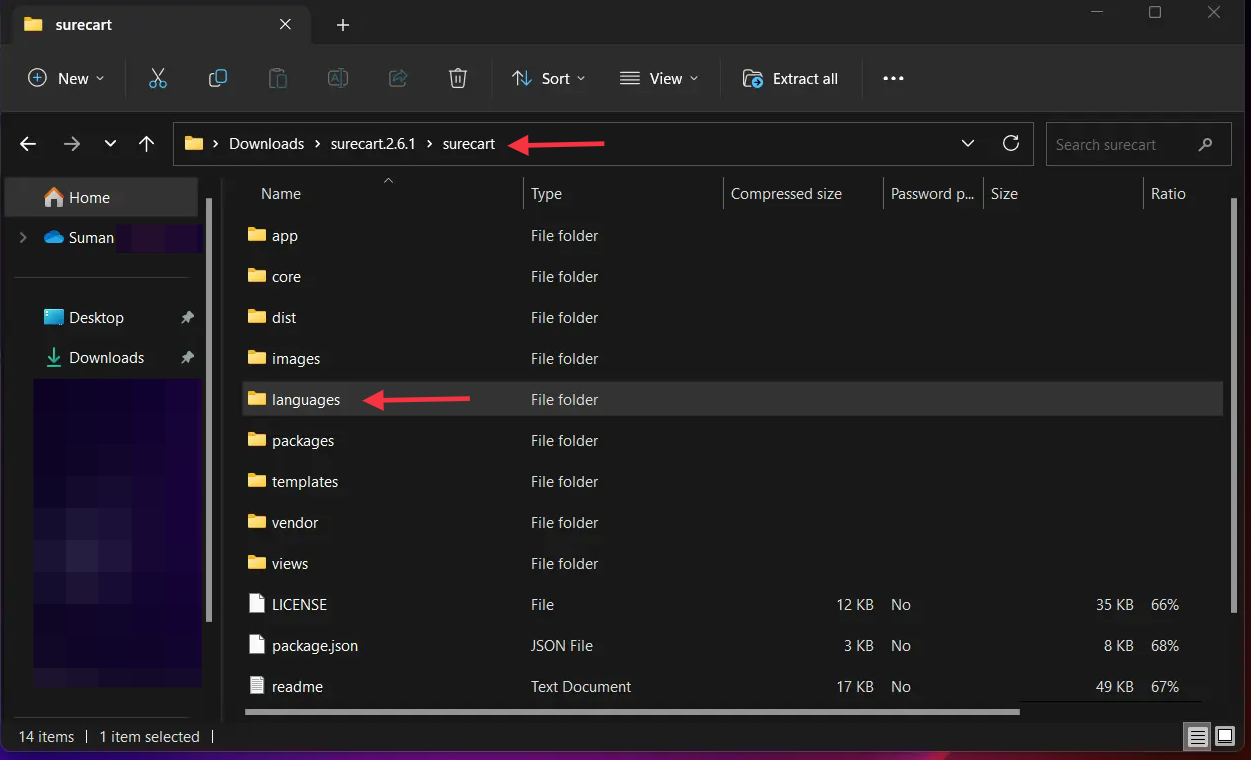Click the Copy icon in toolbar
The width and height of the screenshot is (1251, 760).
[x=217, y=78]
